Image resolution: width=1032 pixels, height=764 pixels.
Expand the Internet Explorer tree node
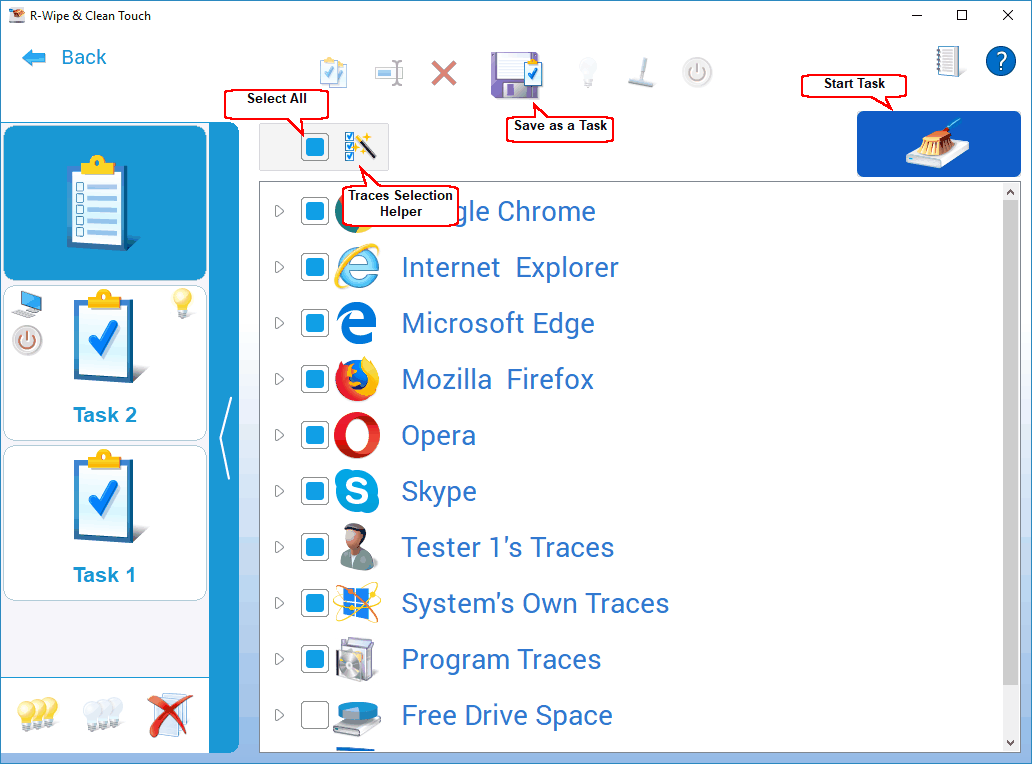click(x=280, y=267)
